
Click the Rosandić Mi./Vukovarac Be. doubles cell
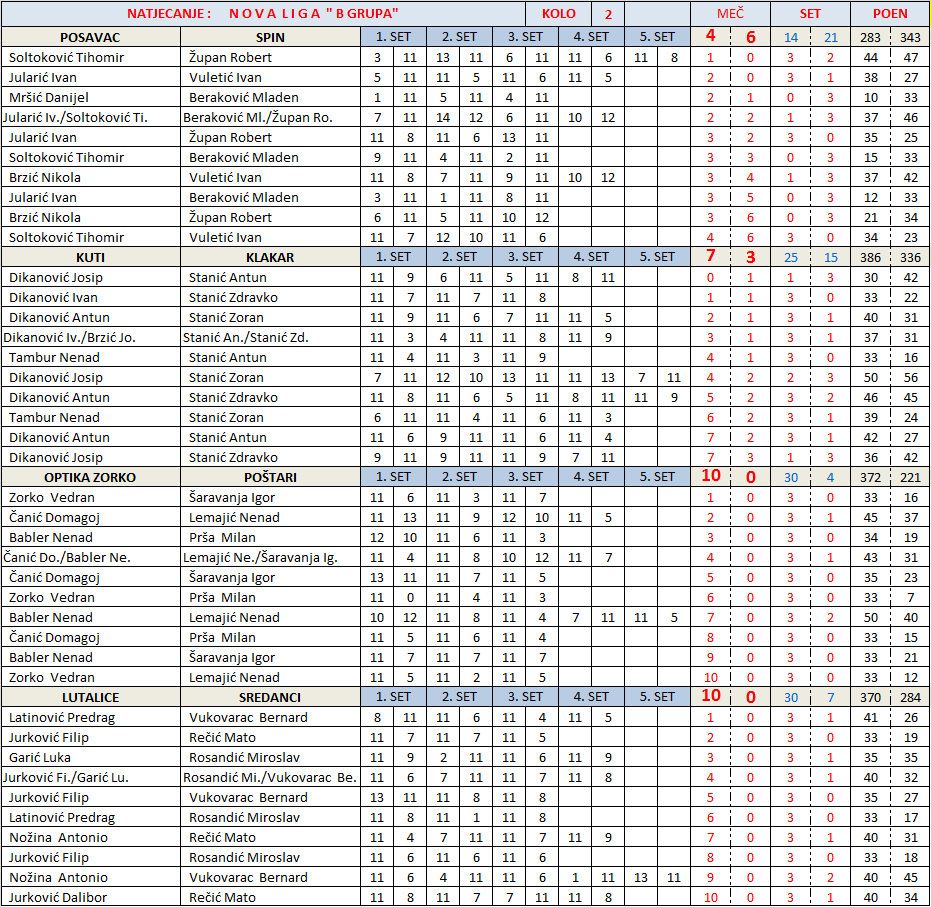coord(270,777)
